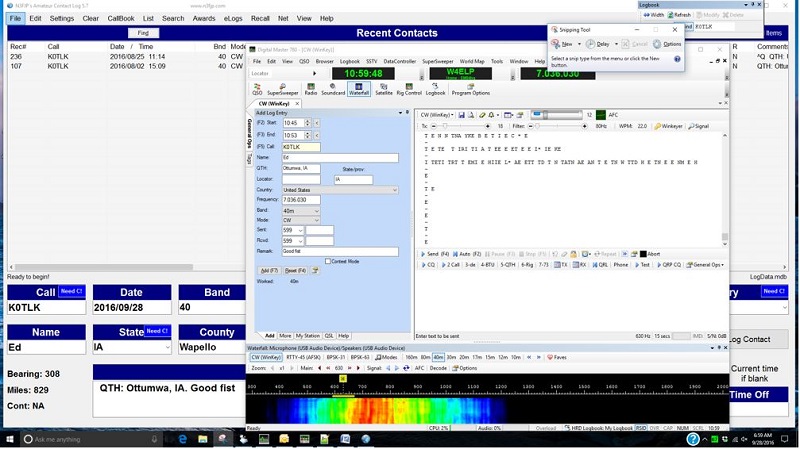This screenshot has width=800, height=449.
Task: Open the Logbook toolbar icon
Action: pos(435,89)
